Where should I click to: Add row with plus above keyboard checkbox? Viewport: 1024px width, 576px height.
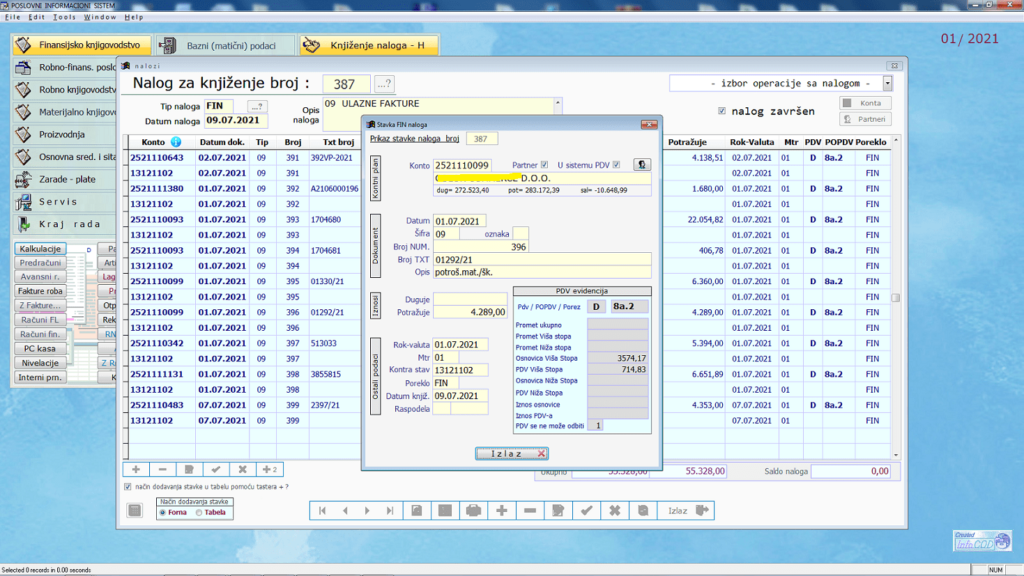[x=136, y=470]
